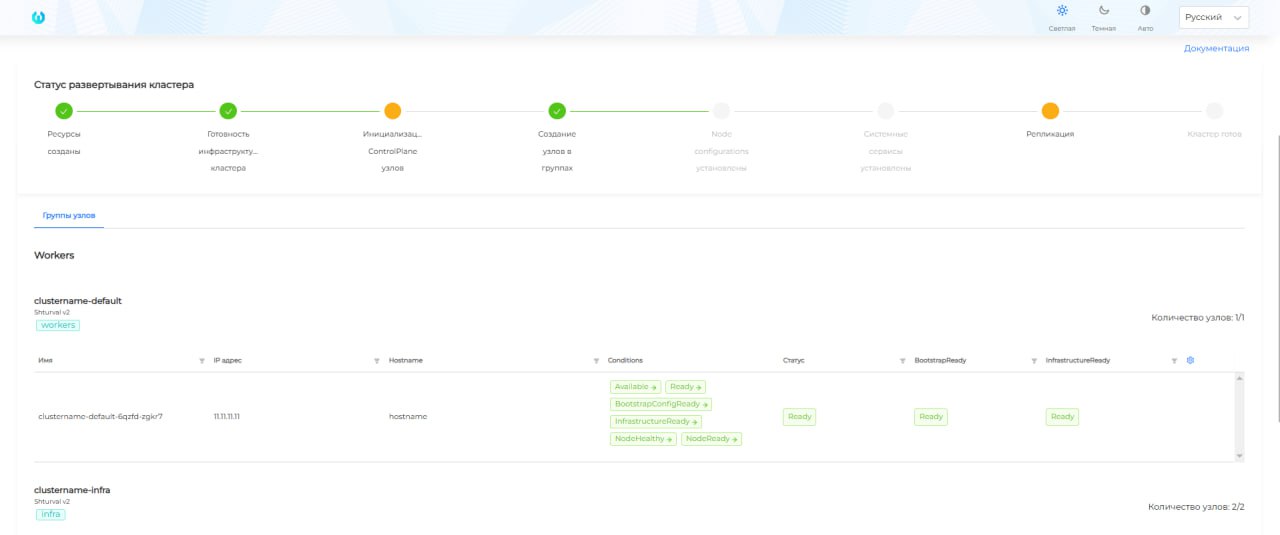Open table column settings via gear icon

click(x=1190, y=360)
